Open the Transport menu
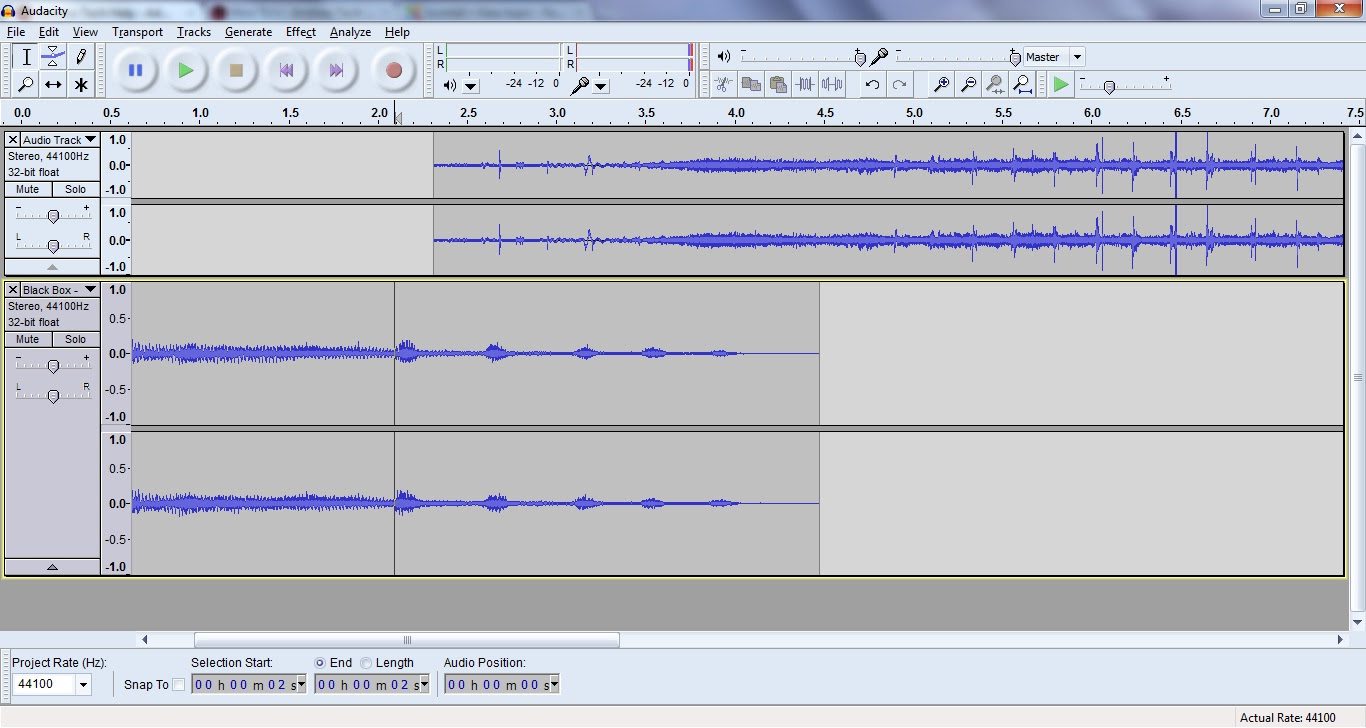Image resolution: width=1366 pixels, height=728 pixels. 137,32
